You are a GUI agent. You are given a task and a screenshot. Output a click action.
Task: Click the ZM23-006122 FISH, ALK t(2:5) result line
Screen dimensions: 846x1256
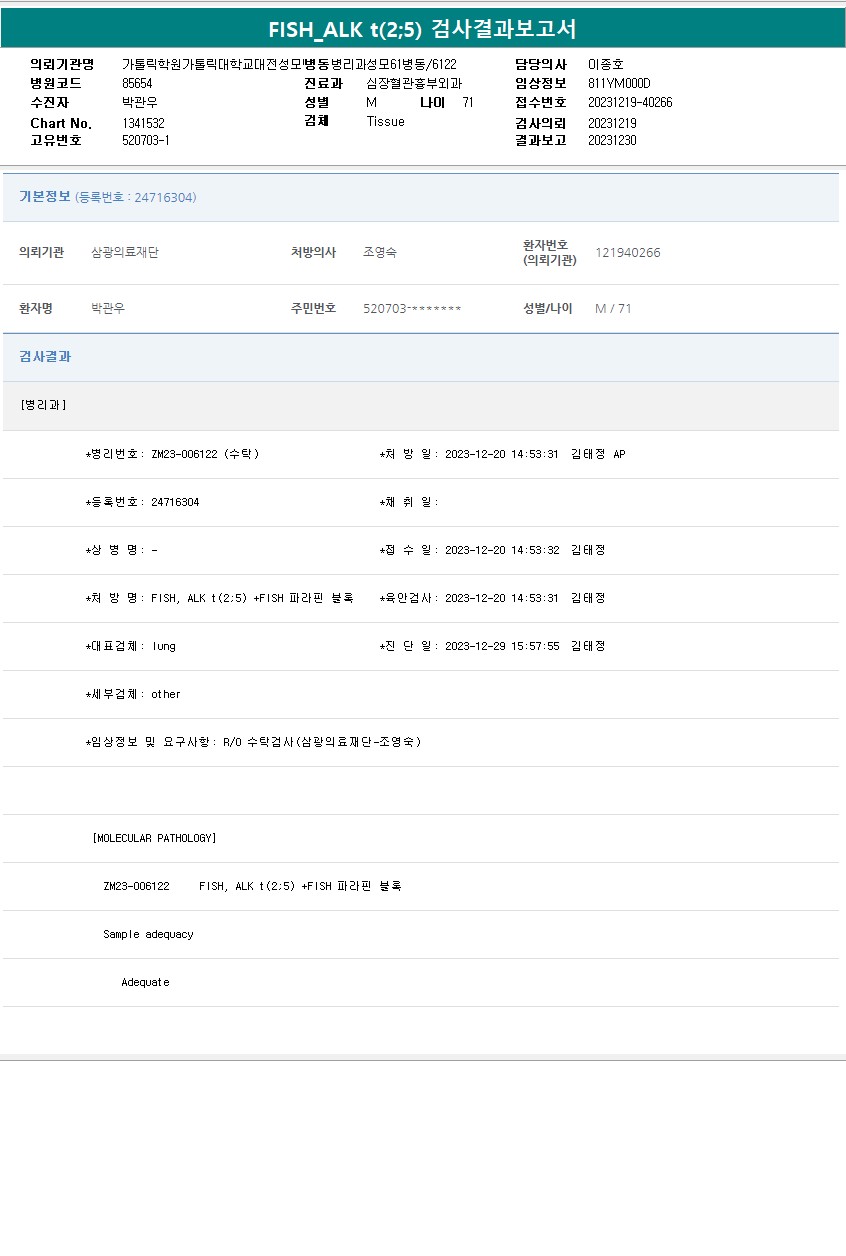pyautogui.click(x=252, y=886)
